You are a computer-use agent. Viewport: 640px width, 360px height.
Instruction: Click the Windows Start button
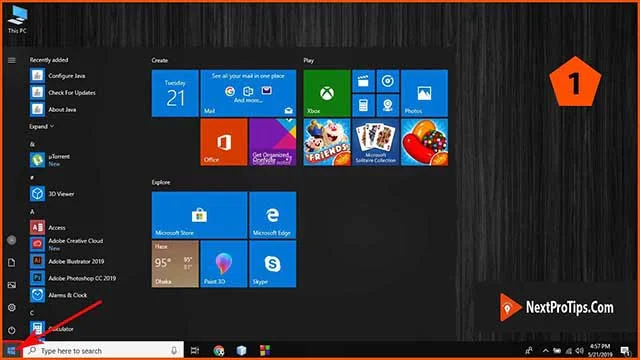(11, 351)
